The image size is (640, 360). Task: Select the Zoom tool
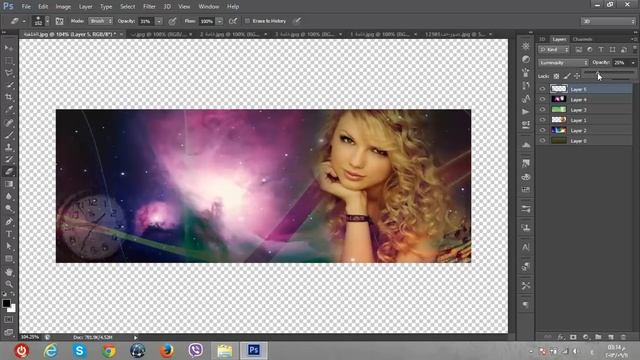click(x=9, y=284)
